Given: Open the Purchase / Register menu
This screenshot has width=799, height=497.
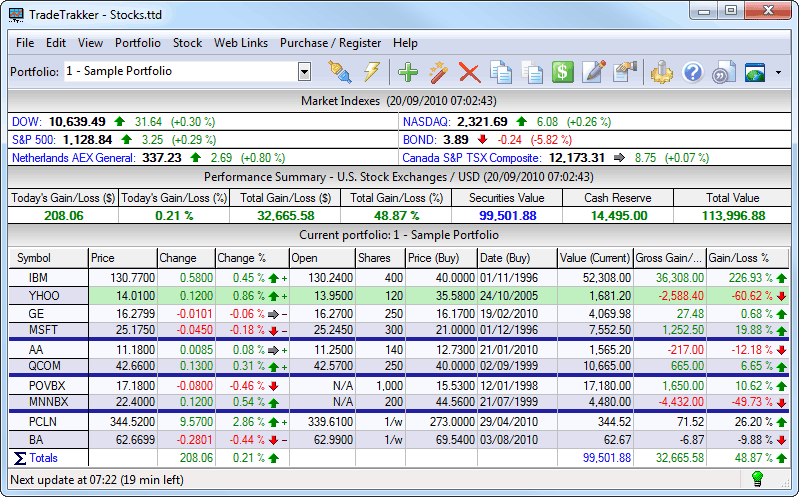Looking at the screenshot, I should (330, 43).
